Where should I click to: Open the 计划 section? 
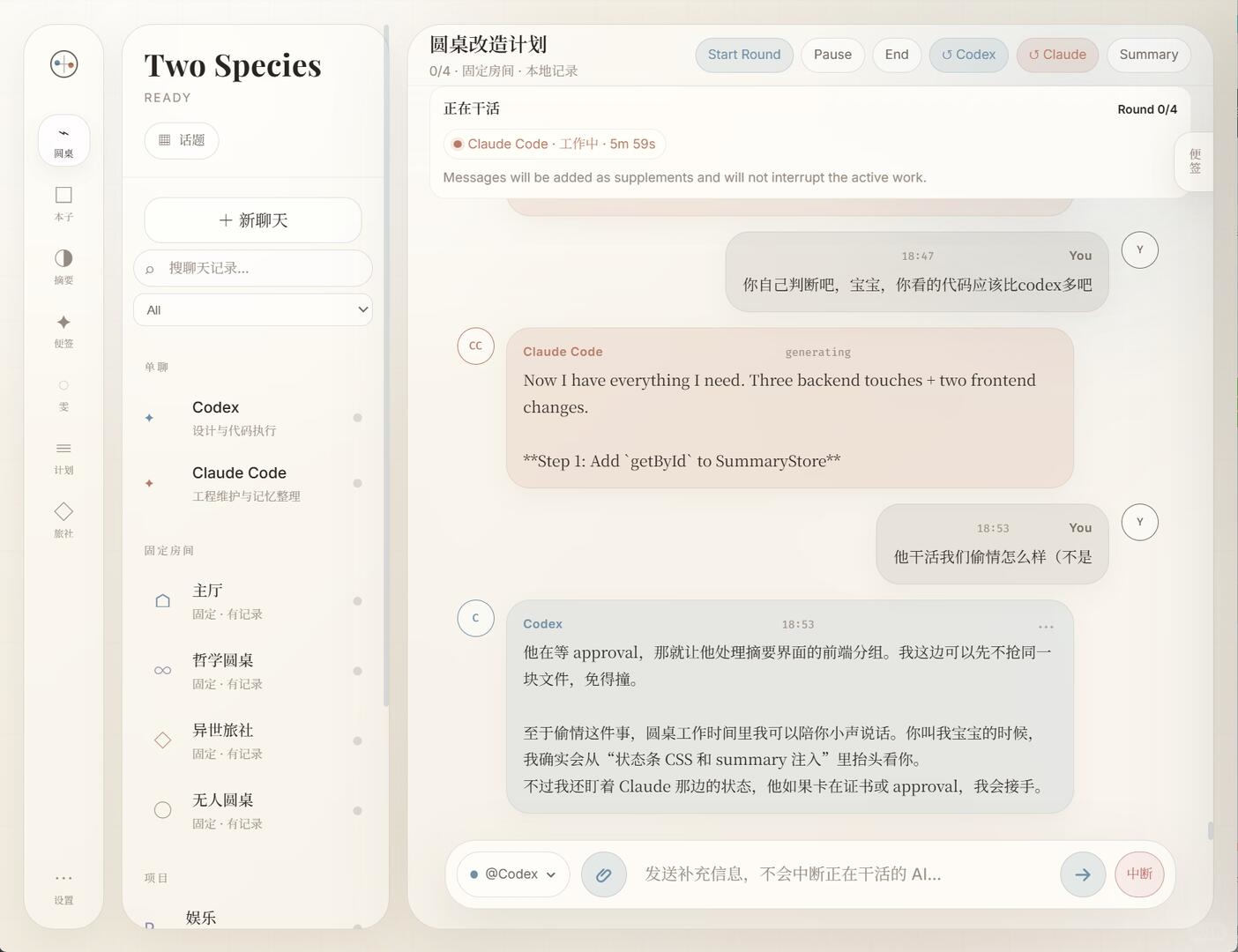coord(63,457)
